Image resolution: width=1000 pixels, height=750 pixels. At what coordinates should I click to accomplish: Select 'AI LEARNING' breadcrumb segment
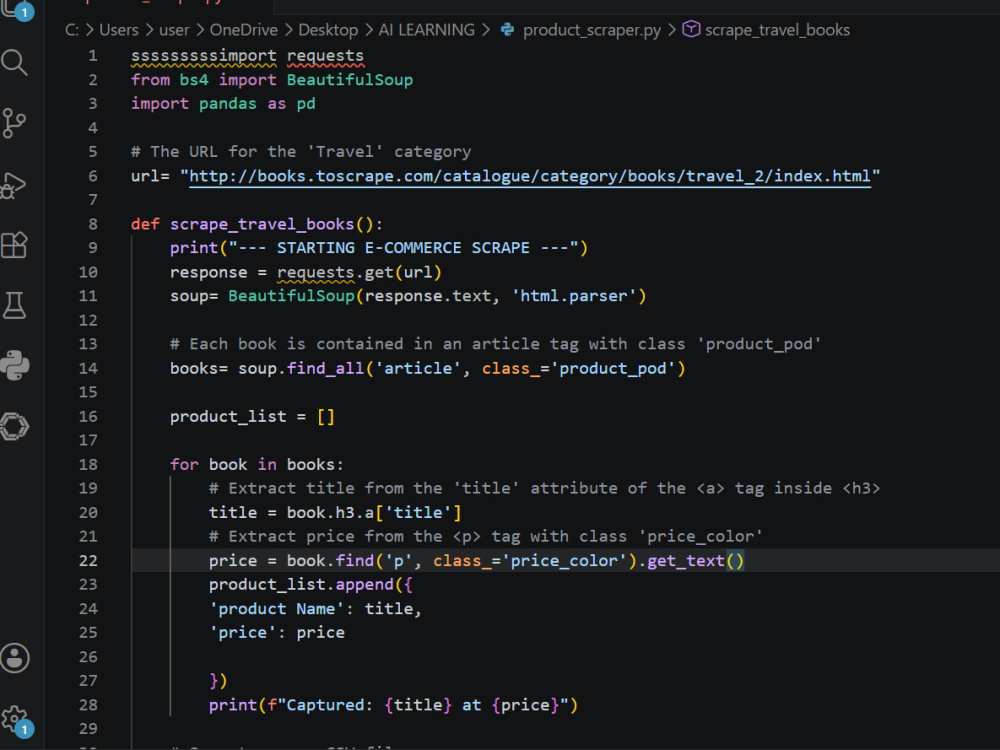point(427,30)
